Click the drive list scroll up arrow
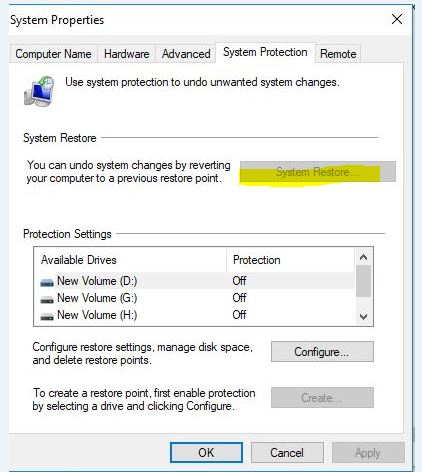The height and width of the screenshot is (472, 422). tap(363, 257)
